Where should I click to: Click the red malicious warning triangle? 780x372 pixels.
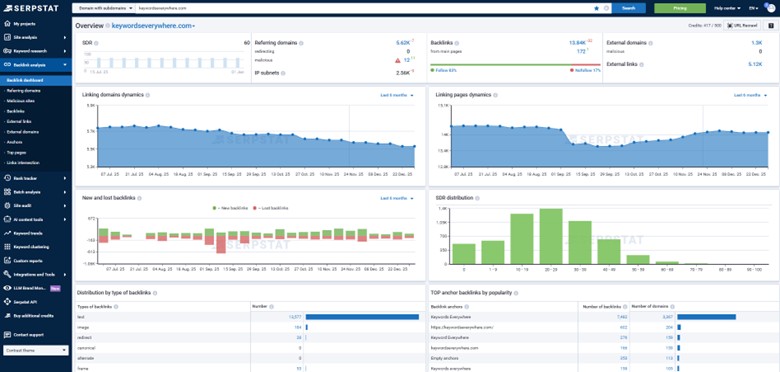397,60
